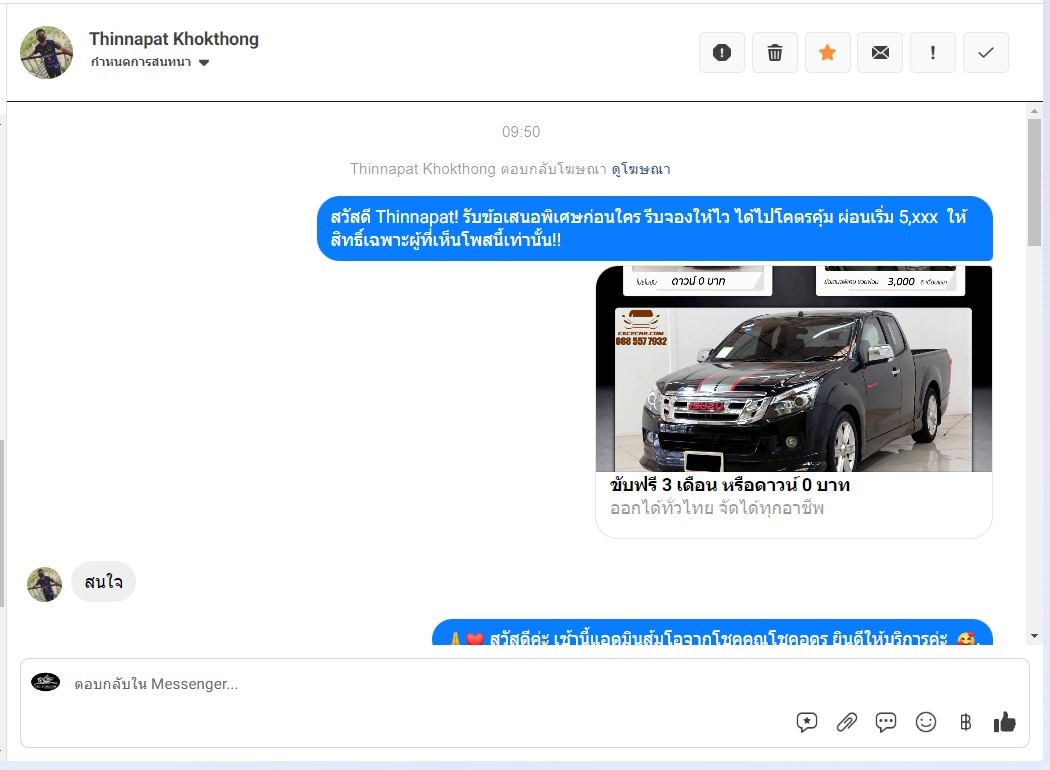Image resolution: width=1050 pixels, height=770 pixels.
Task: Open quick replies speech bubble icon
Action: [886, 722]
